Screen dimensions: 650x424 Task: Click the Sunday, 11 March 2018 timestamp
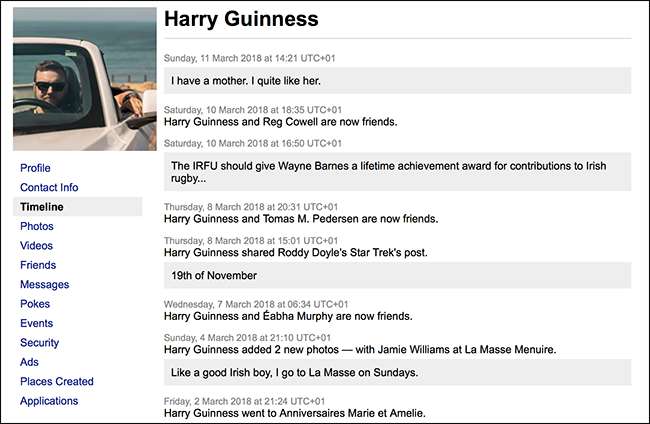point(253,59)
